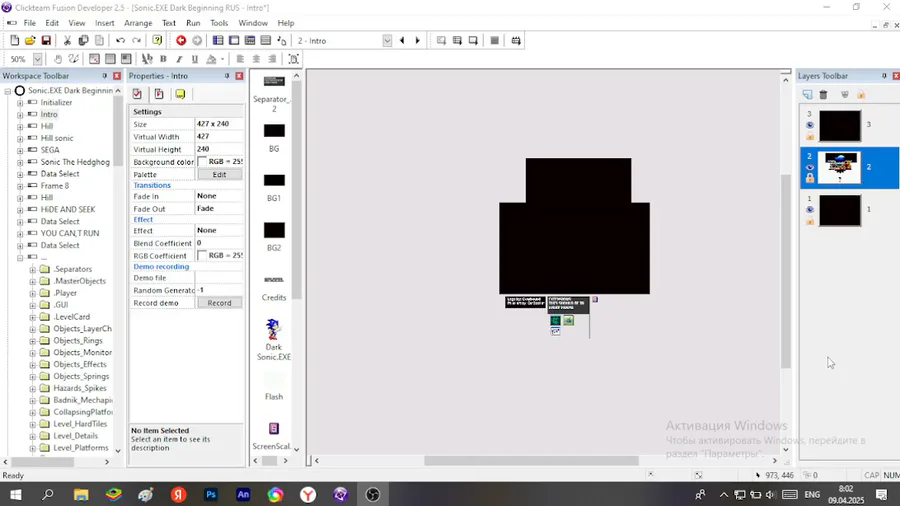The width and height of the screenshot is (900, 506).
Task: Hide layer 1 using its eye icon
Action: 810,210
